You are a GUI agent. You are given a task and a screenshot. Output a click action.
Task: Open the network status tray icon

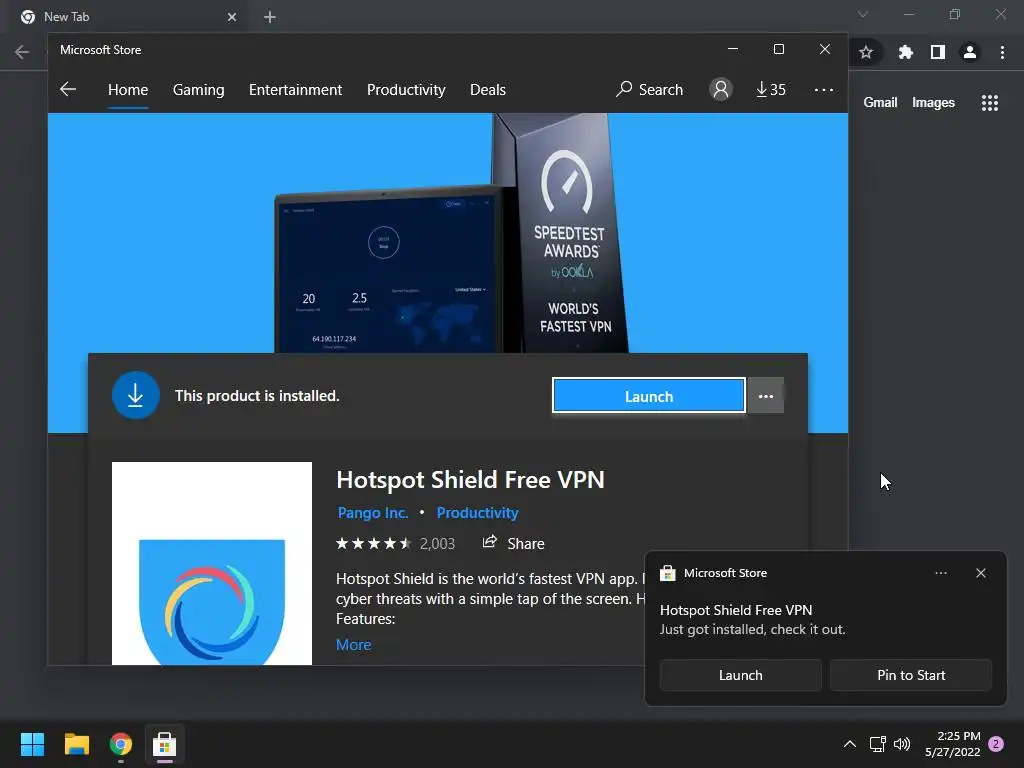[x=877, y=744]
